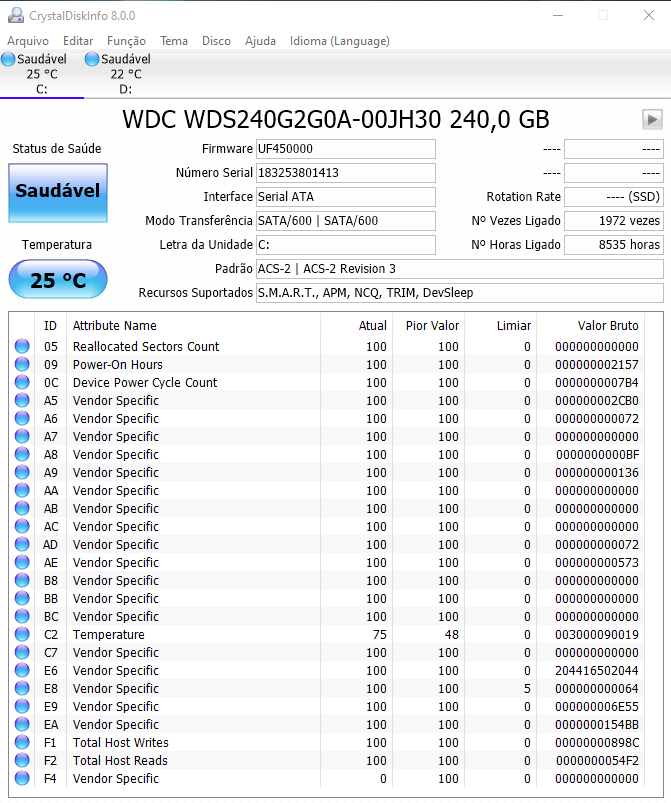Click the Pior Valor column header
The width and height of the screenshot is (671, 803).
coord(429,326)
